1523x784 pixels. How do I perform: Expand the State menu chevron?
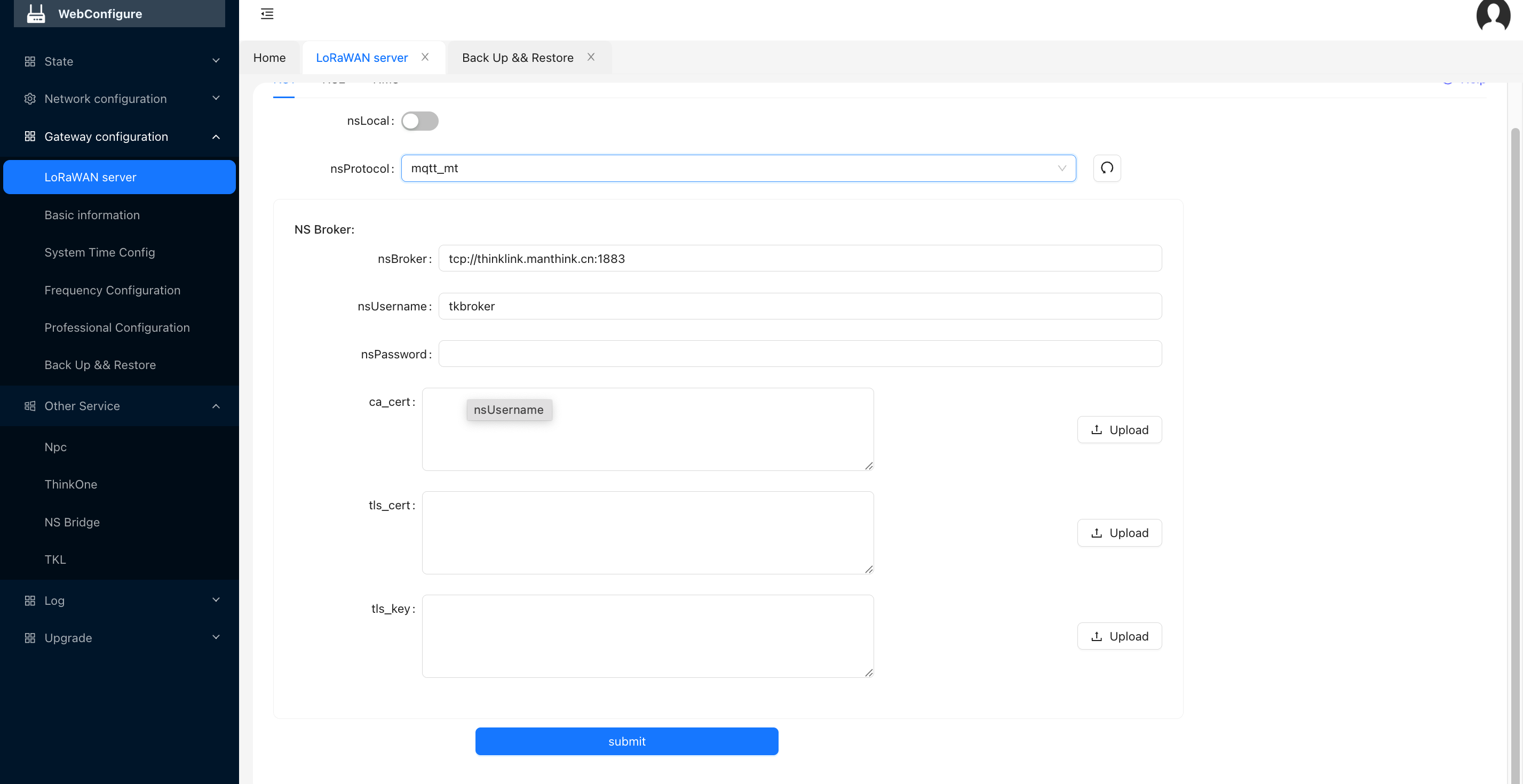[216, 60]
